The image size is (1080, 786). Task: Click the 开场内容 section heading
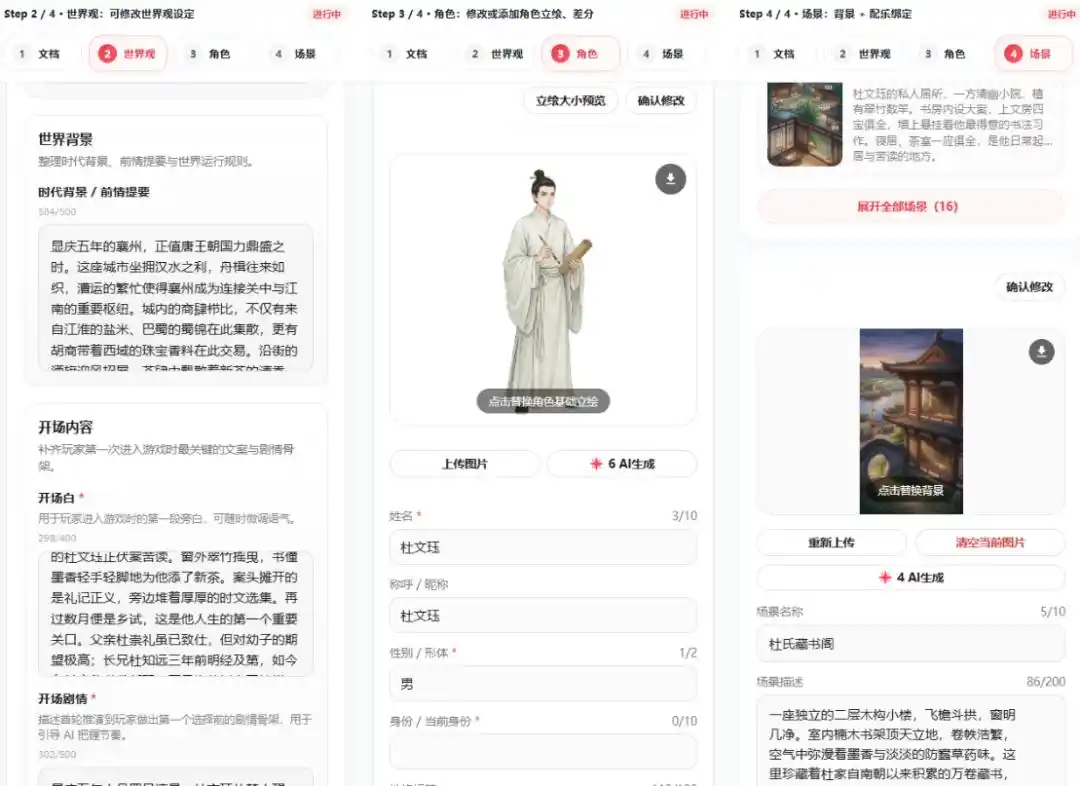click(65, 427)
